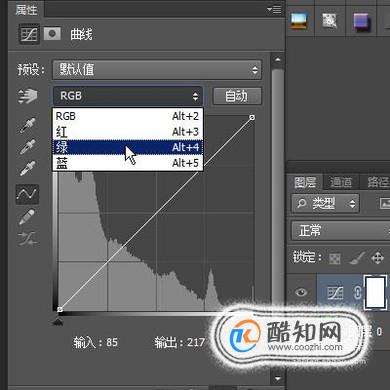The width and height of the screenshot is (390, 390).
Task: Click the textured pattern style thumbnail
Action: pos(330,21)
